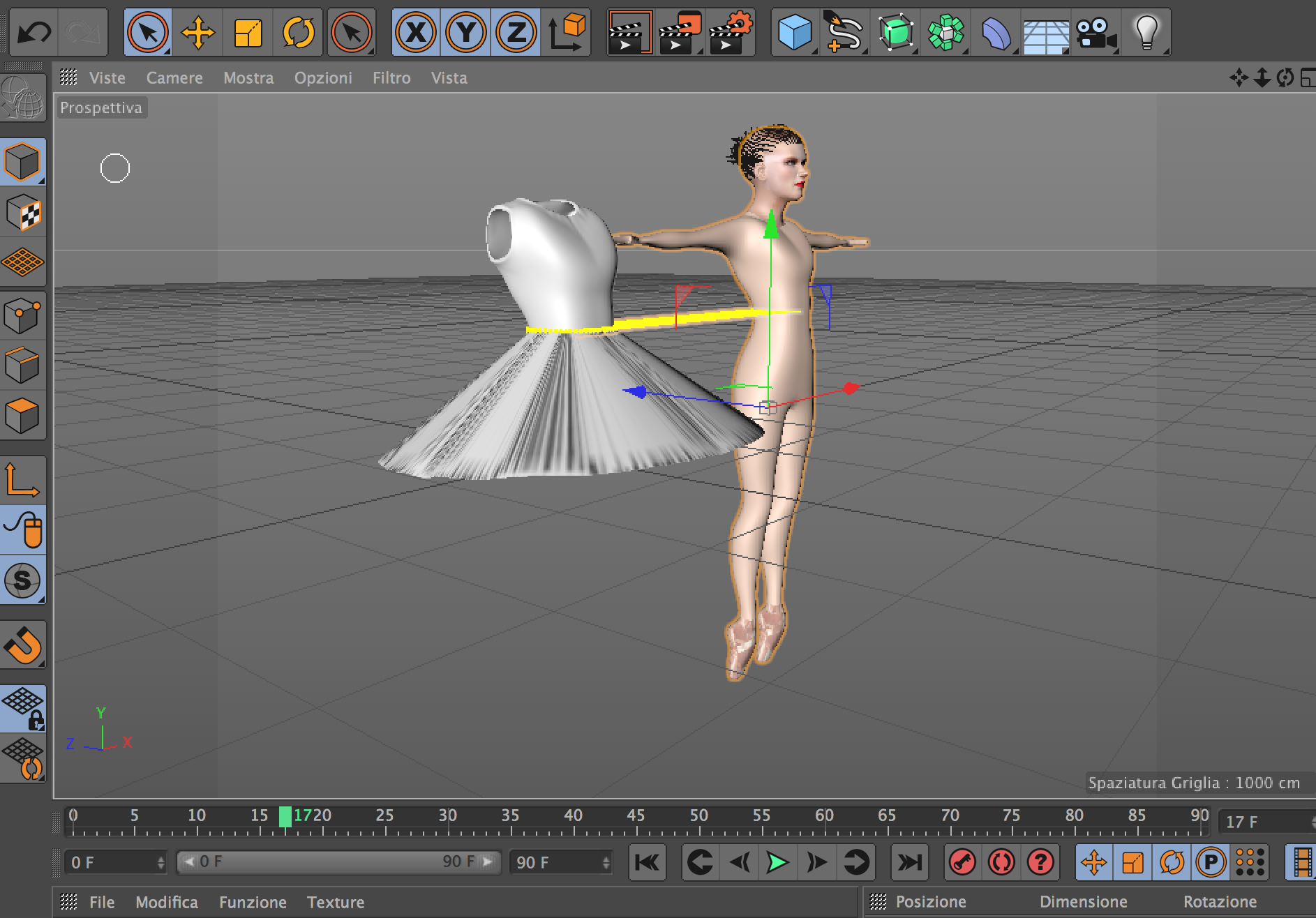Add a light object with bulb icon
This screenshot has width=1316, height=918.
pyautogui.click(x=1146, y=32)
